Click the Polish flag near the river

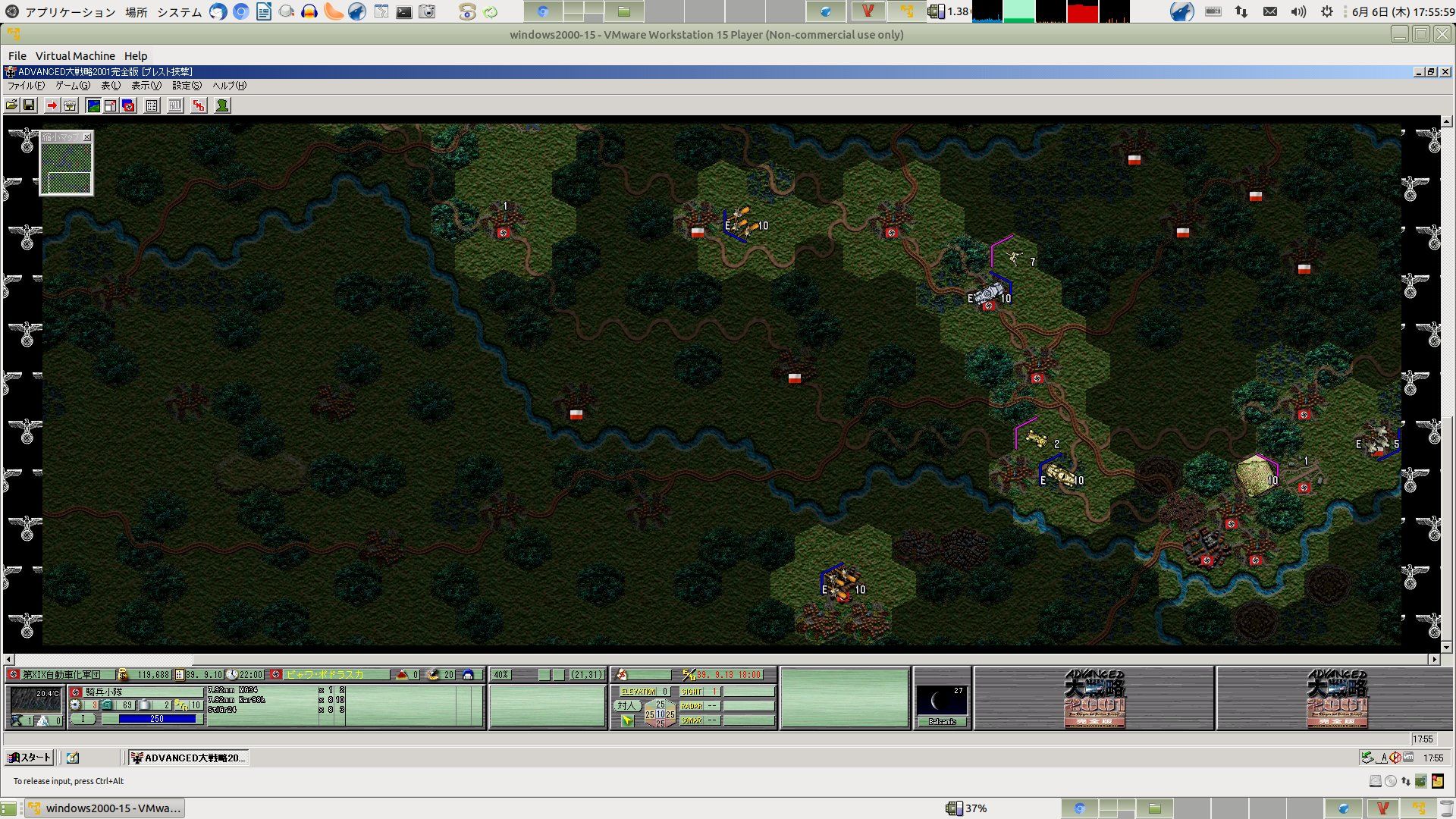pyautogui.click(x=576, y=415)
